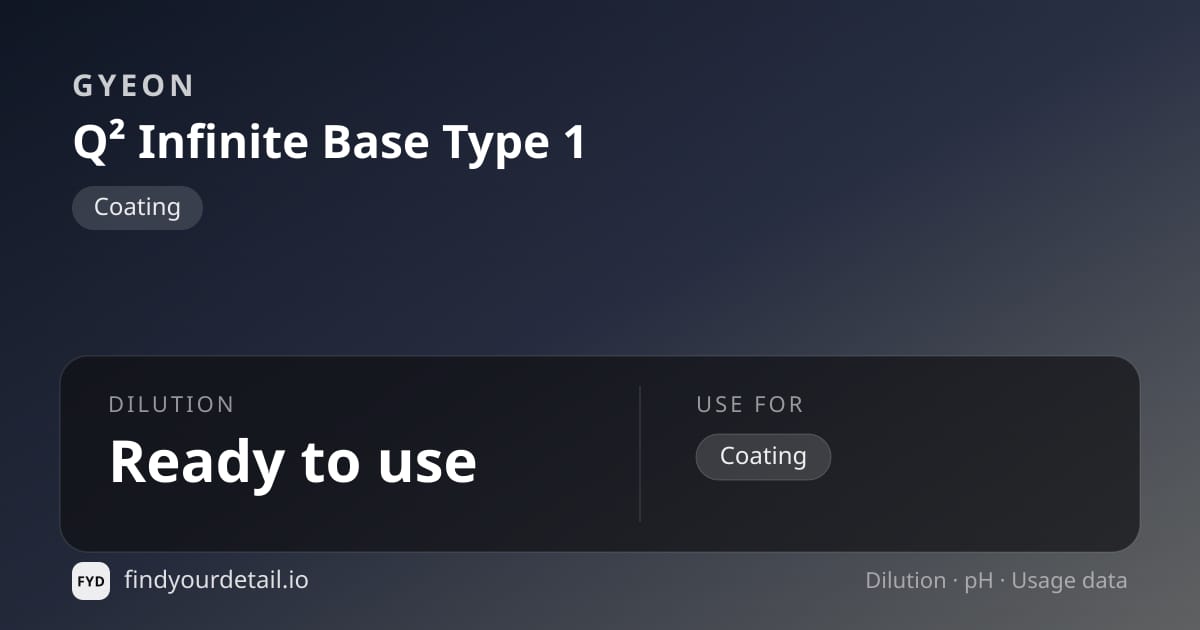Click the GYEON brand name
The height and width of the screenshot is (630, 1200).
coord(133,86)
